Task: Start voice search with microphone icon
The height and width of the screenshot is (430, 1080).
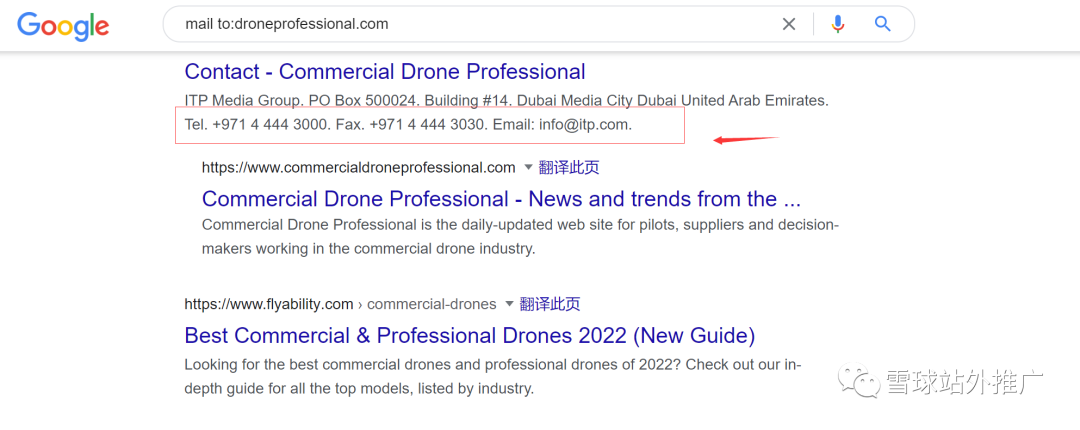Action: 838,24
